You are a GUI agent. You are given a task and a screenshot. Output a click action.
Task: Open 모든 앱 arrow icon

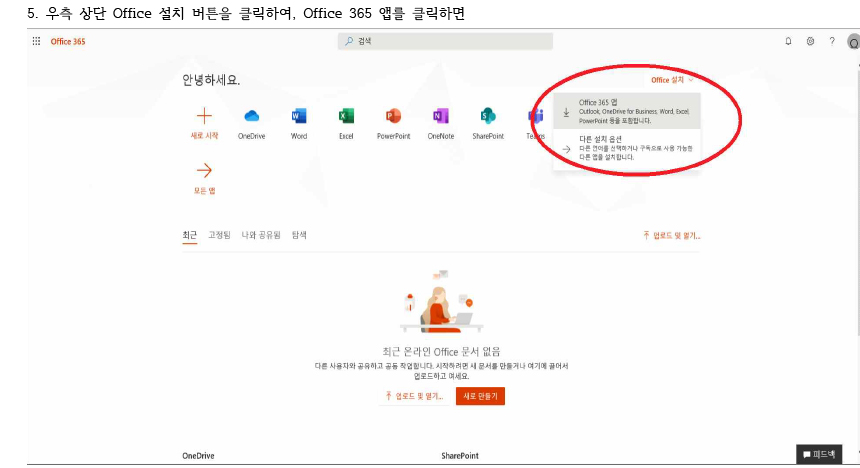click(204, 171)
